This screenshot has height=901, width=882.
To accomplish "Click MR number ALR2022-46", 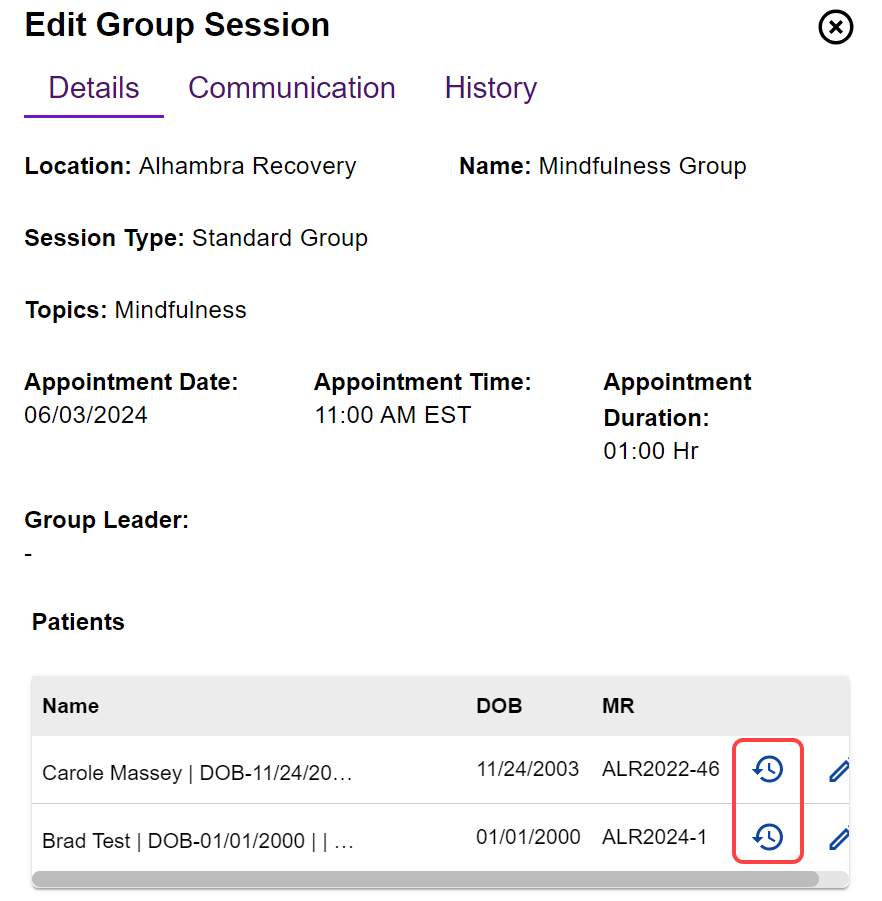I will pyautogui.click(x=660, y=769).
